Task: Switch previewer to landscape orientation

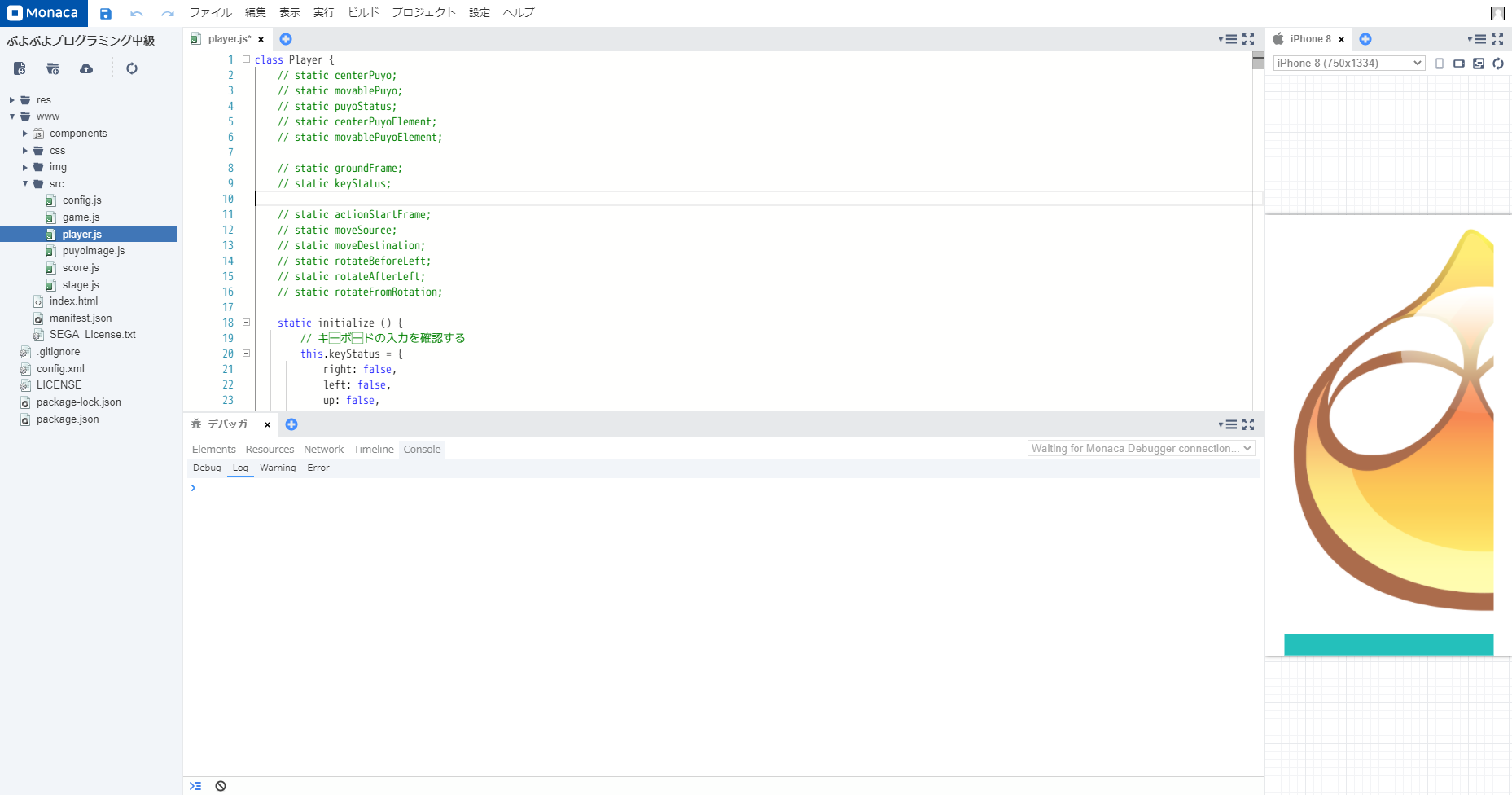Action: click(x=1458, y=64)
